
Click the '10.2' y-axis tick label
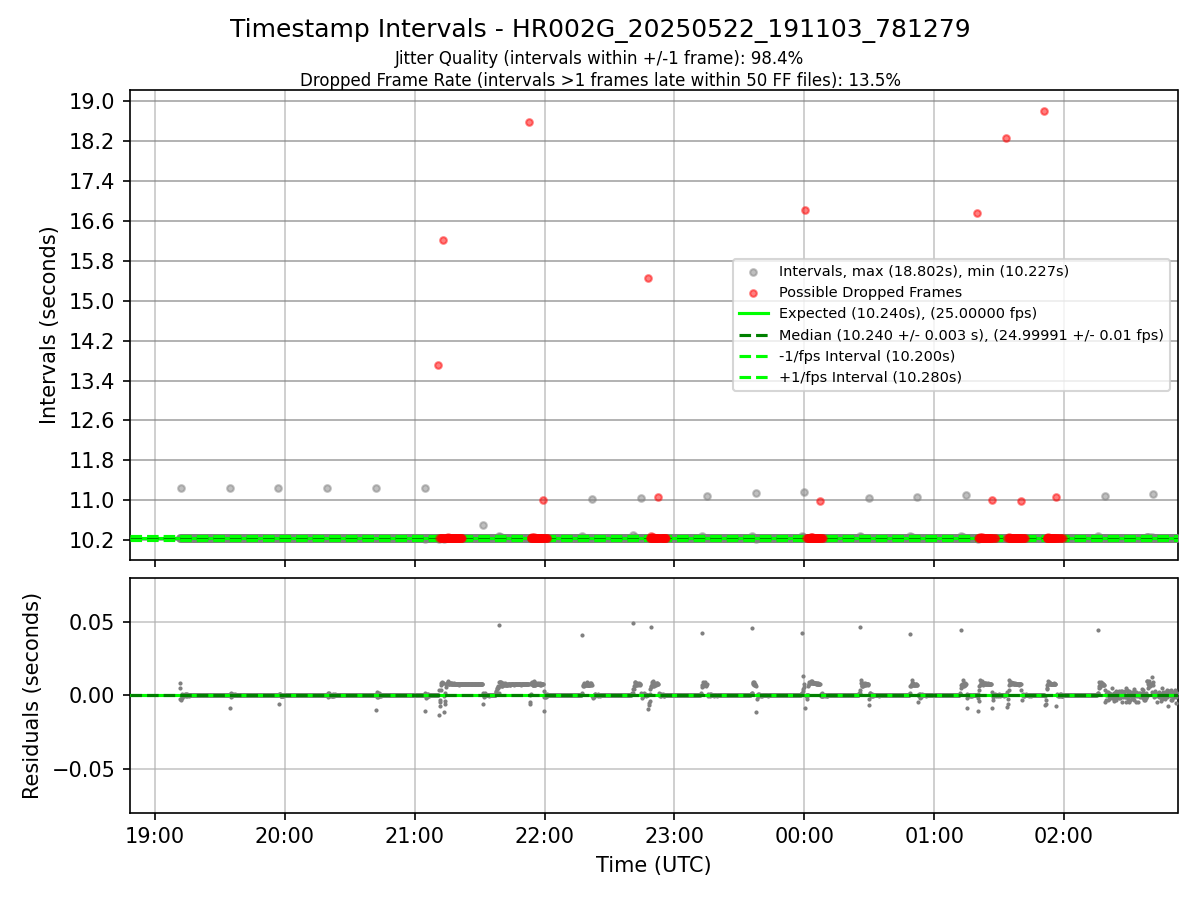coord(94,540)
